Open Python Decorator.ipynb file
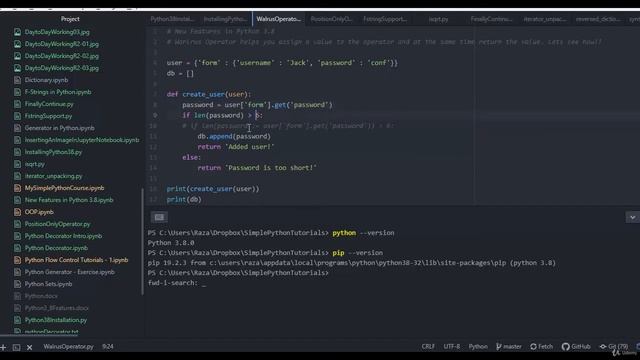The image size is (640, 360). 56,248
